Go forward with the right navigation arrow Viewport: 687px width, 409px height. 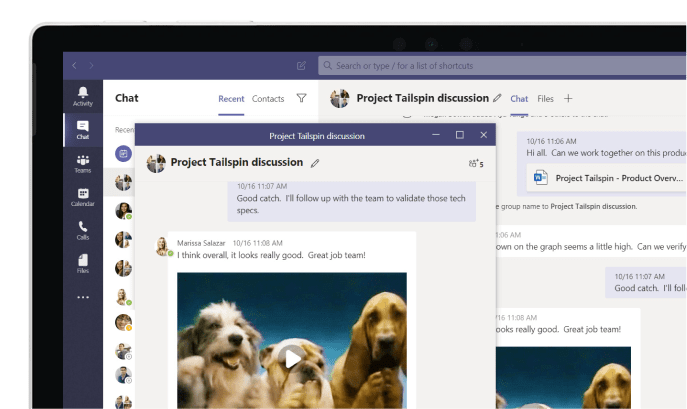click(91, 65)
